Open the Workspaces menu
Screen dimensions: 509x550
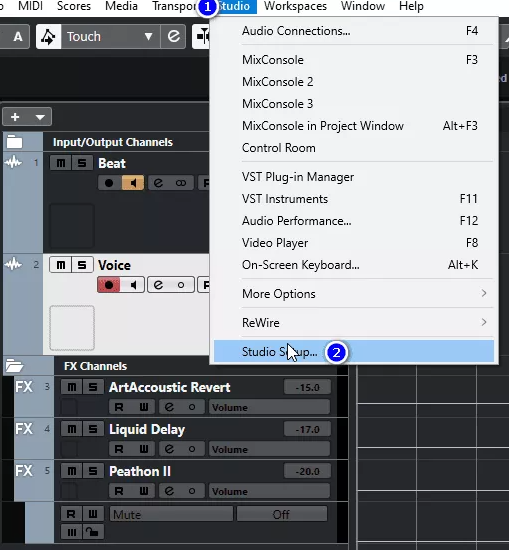(295, 6)
